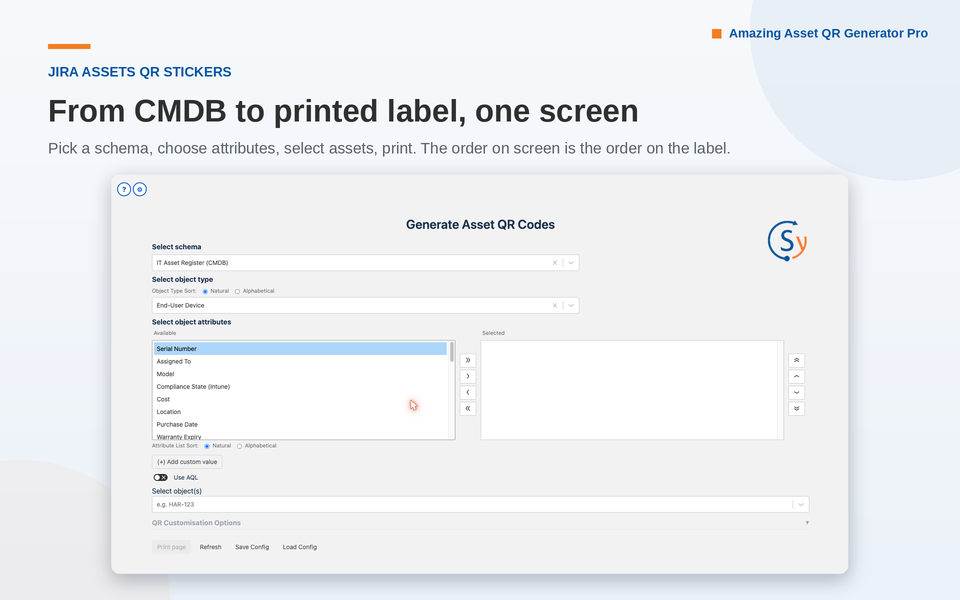Click the Sy company logo
This screenshot has height=600, width=960.
click(787, 241)
